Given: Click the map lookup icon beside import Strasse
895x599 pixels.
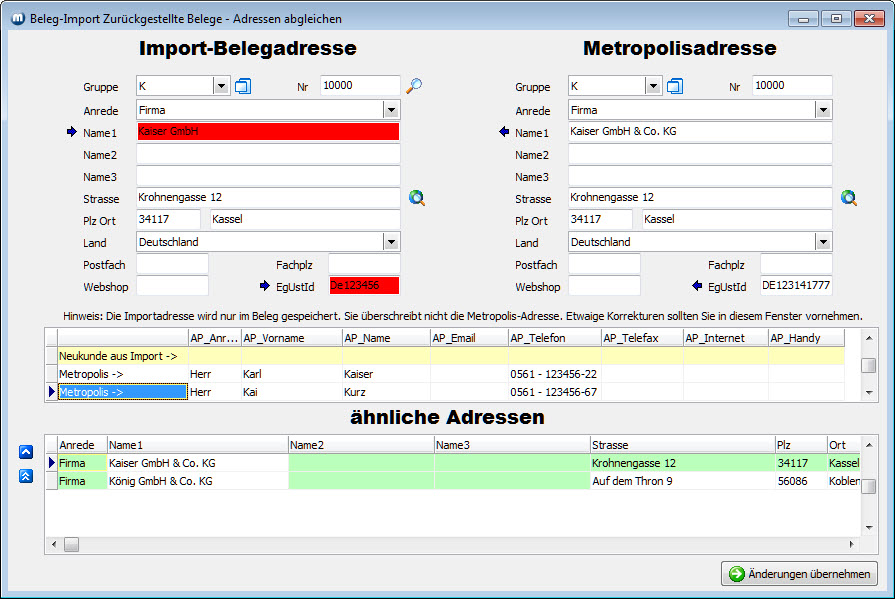Looking at the screenshot, I should 417,198.
